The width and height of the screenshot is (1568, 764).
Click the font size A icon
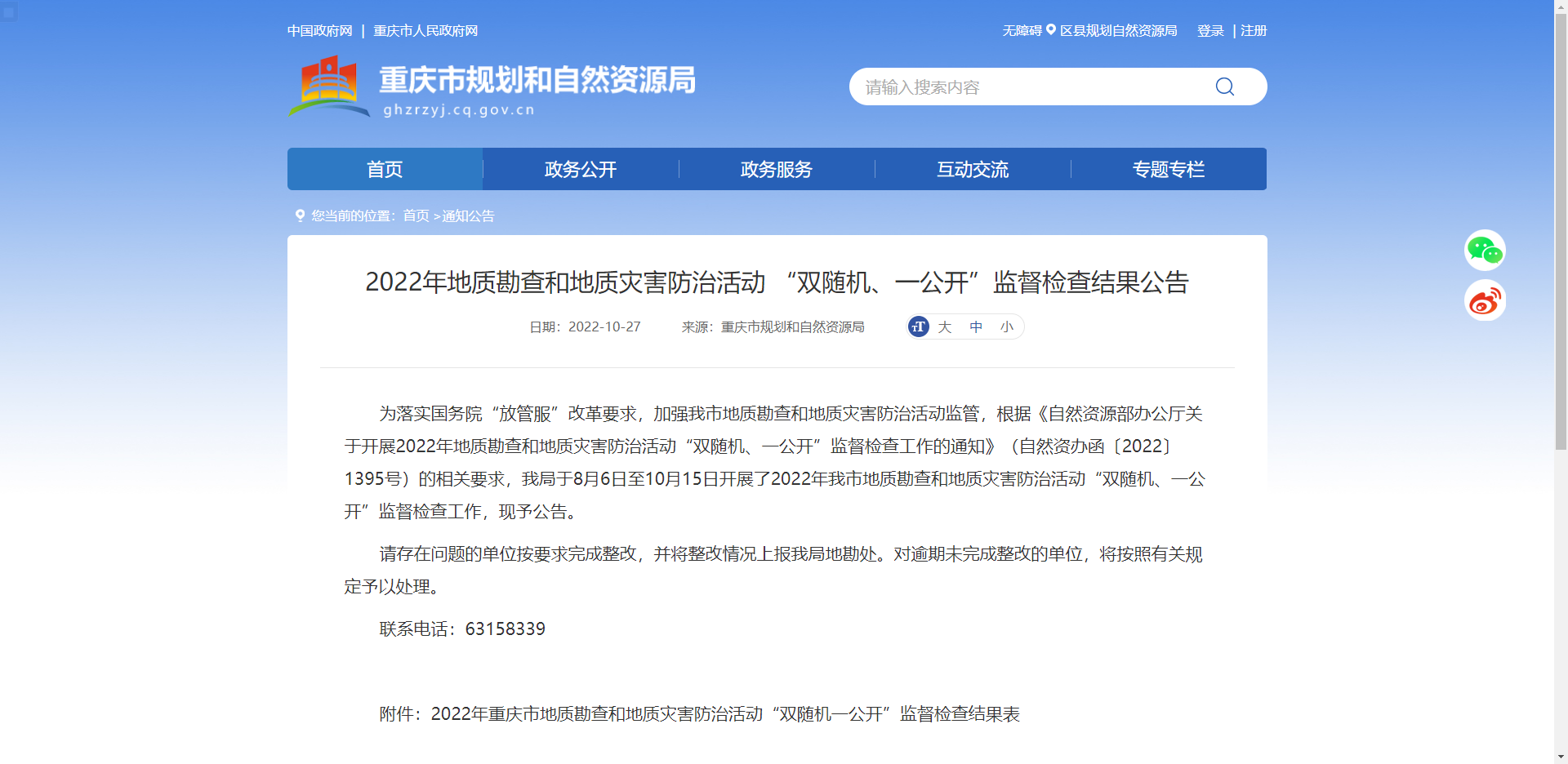917,326
